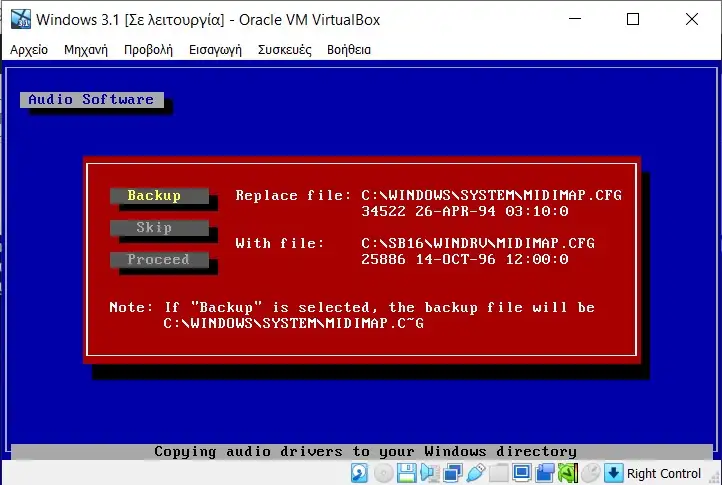Click the USB devices status icon
This screenshot has width=722, height=485.
coord(476,473)
